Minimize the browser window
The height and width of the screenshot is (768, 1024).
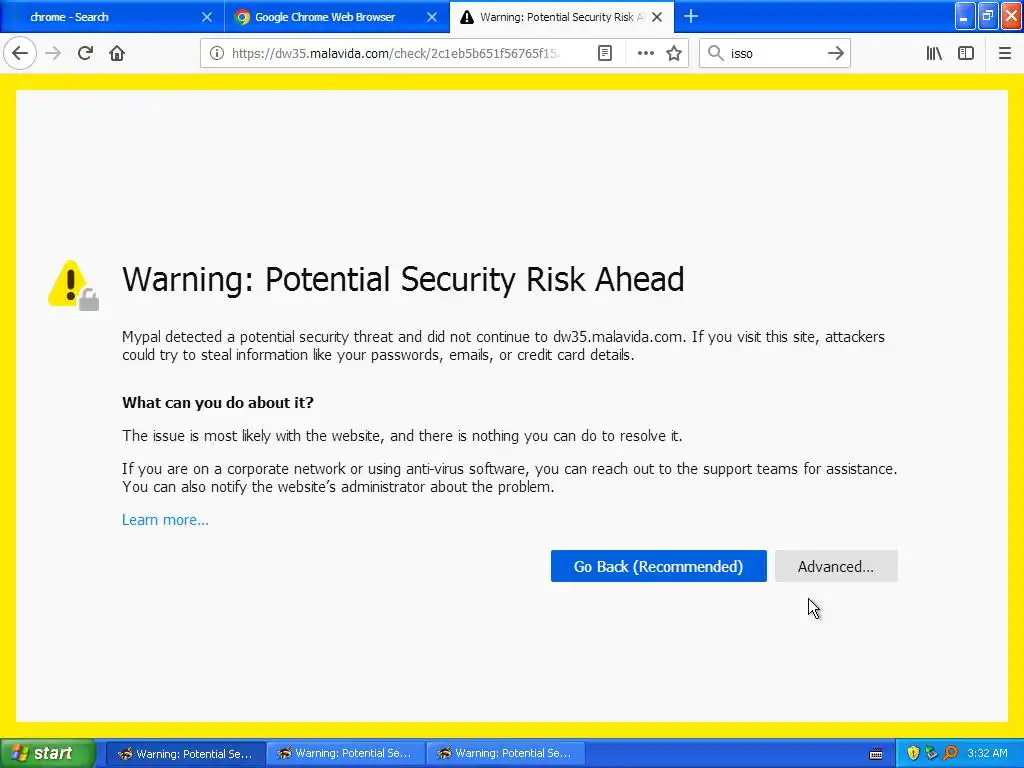point(965,16)
